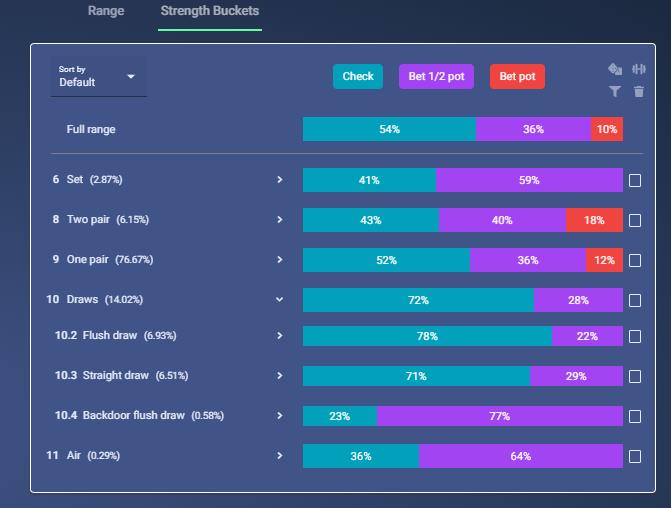The width and height of the screenshot is (671, 508).
Task: Click the Bet 1/2 pot button
Action: [x=436, y=77]
